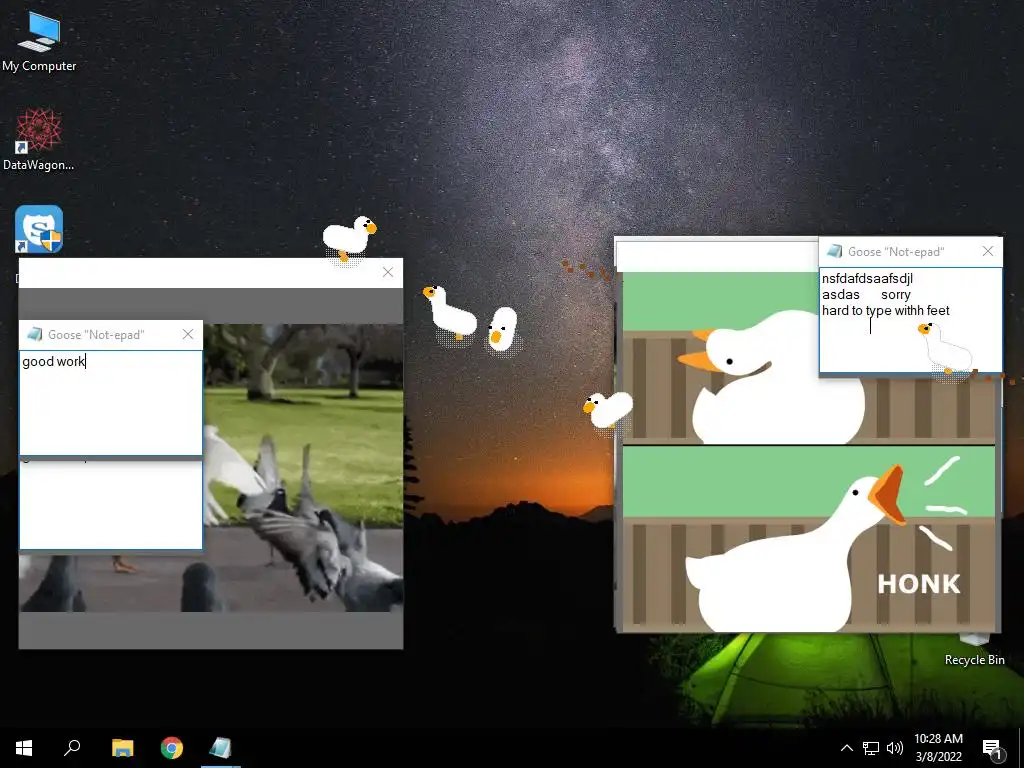Click the blank notepad behind 'good work' window

(111, 504)
